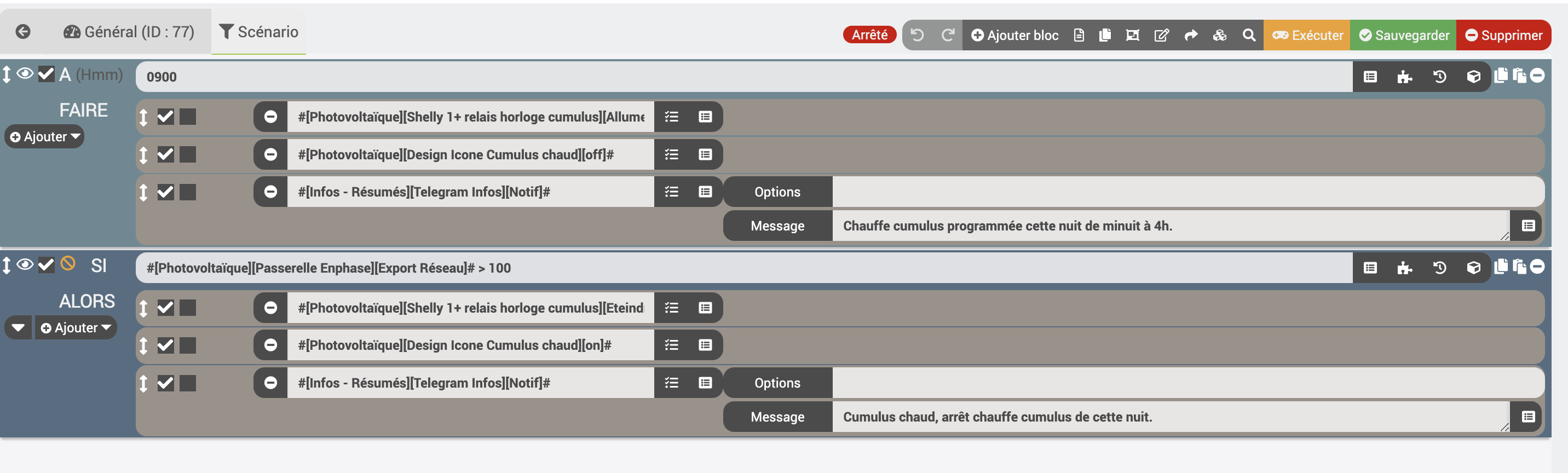Uncheck the Shelly relais Allumer action checkbox
The width and height of the screenshot is (1568, 473).
click(x=165, y=116)
